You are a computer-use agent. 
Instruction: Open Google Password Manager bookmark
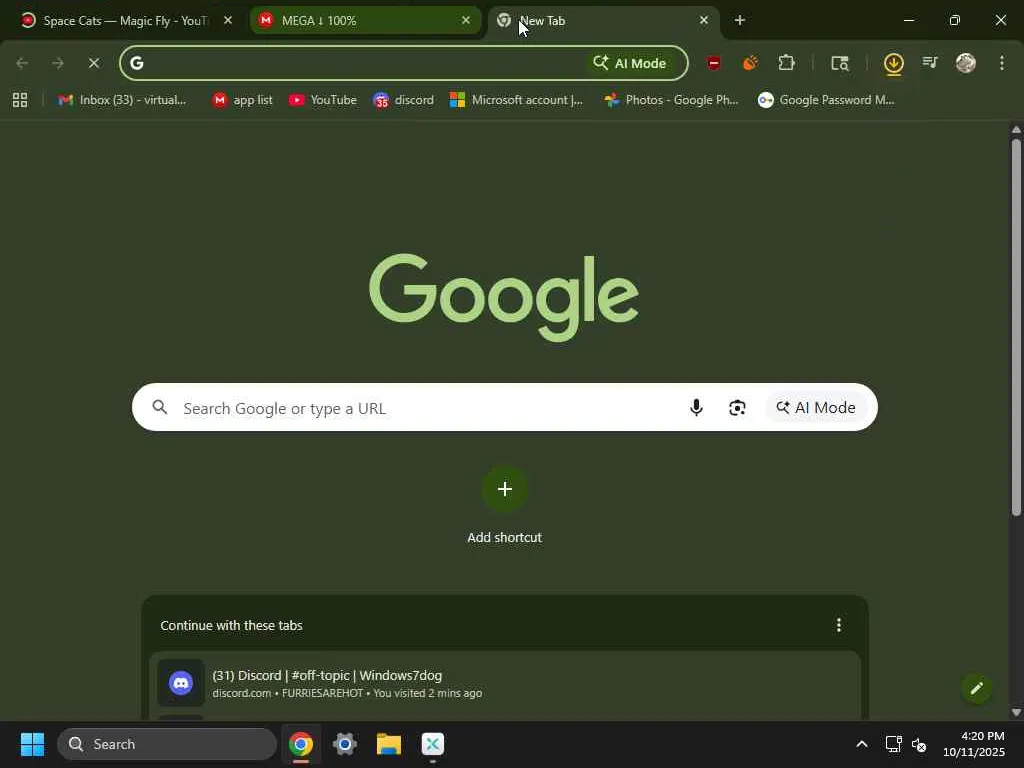click(826, 100)
